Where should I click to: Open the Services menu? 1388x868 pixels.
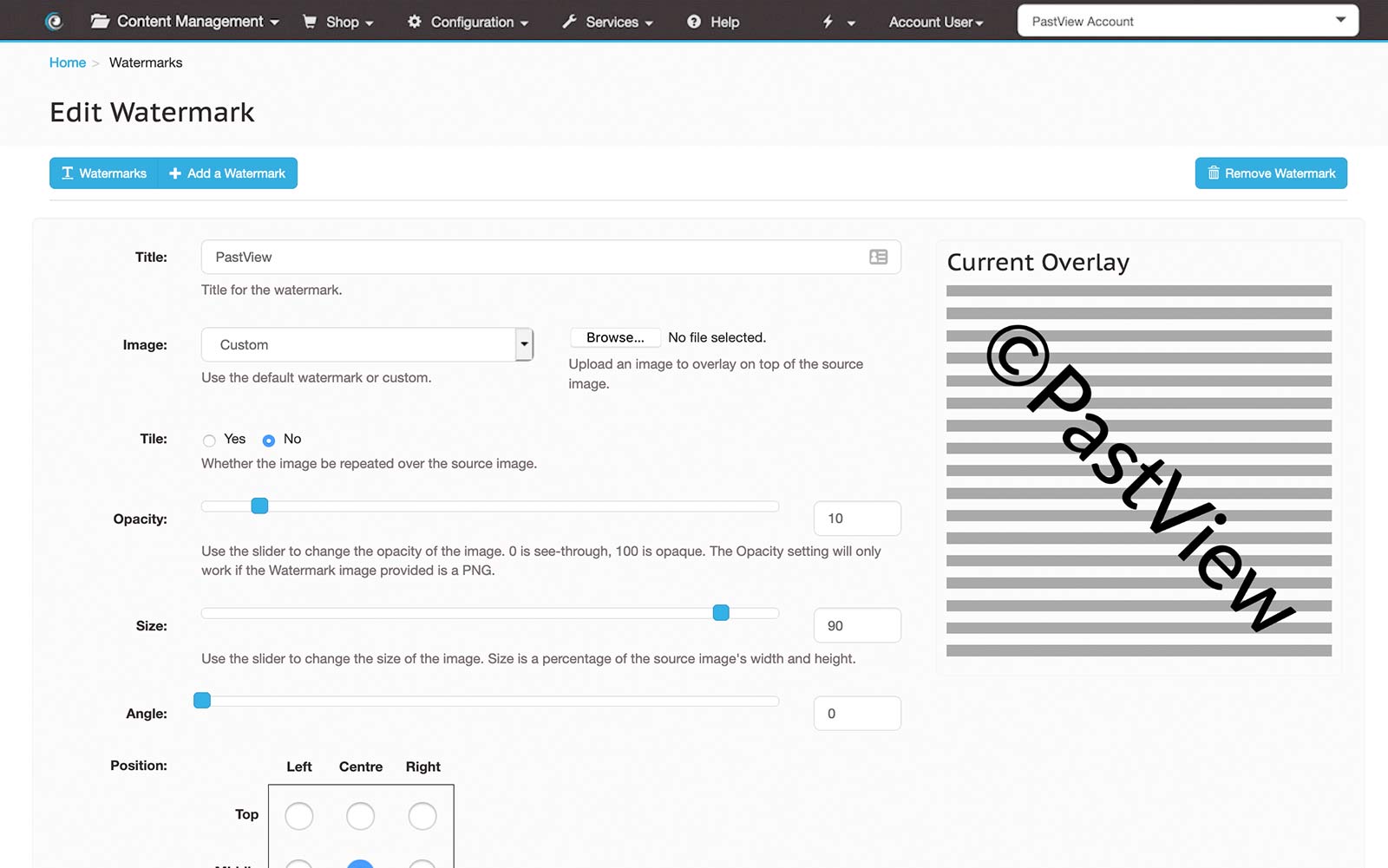click(x=607, y=22)
